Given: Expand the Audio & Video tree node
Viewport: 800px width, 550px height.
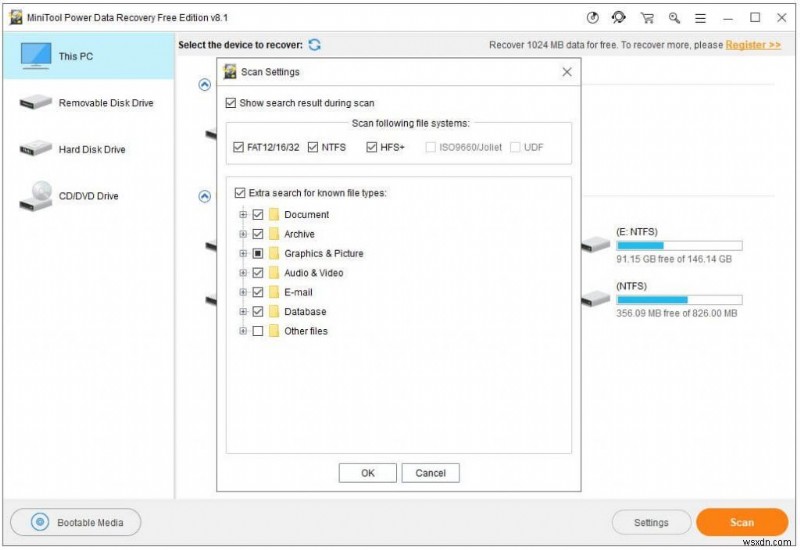Looking at the screenshot, I should coord(243,272).
